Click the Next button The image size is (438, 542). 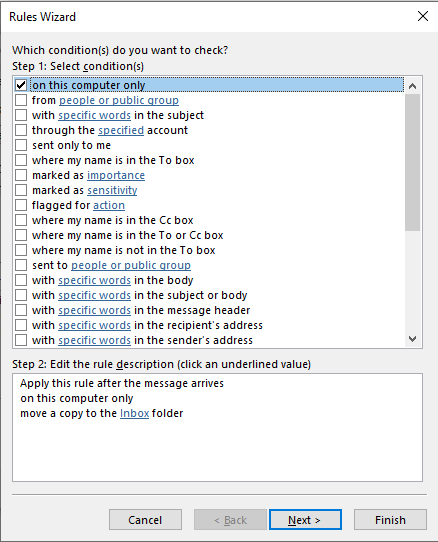pos(305,520)
